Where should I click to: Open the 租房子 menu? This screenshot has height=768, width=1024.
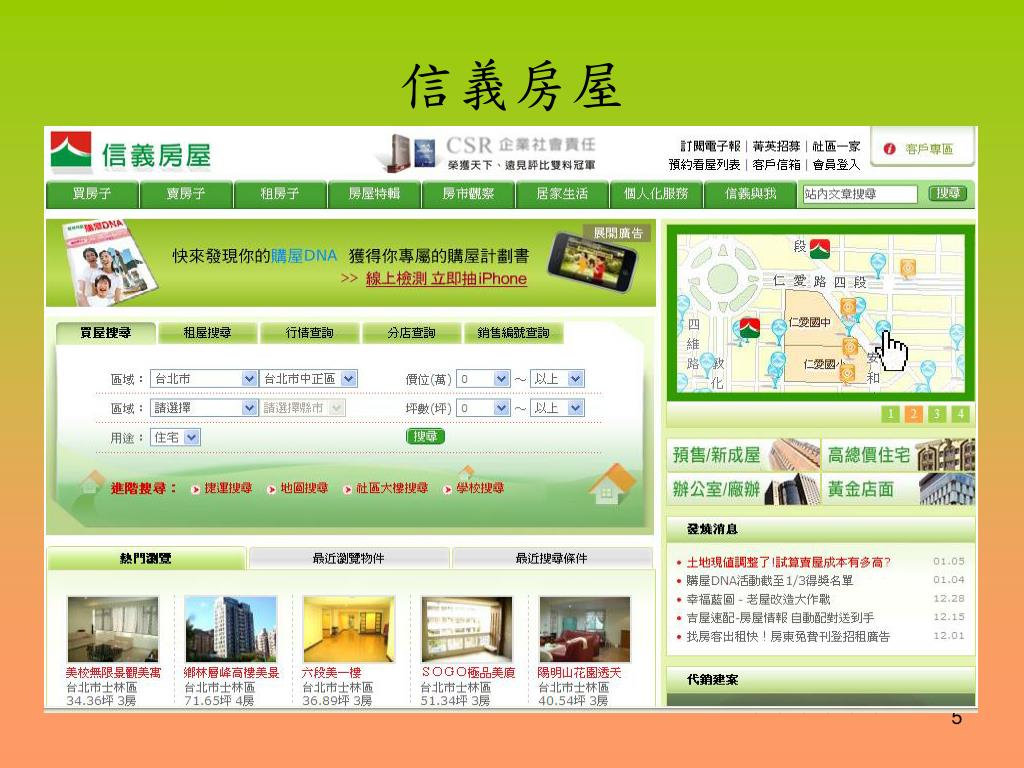[280, 194]
